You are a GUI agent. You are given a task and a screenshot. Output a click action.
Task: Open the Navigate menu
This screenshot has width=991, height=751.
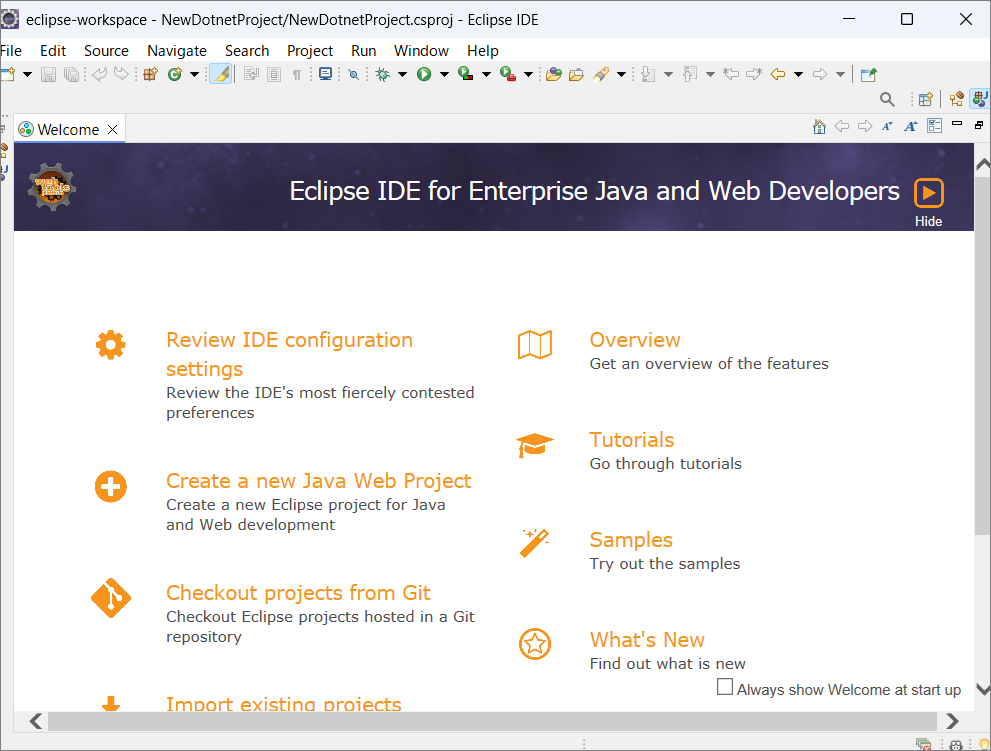tap(177, 51)
